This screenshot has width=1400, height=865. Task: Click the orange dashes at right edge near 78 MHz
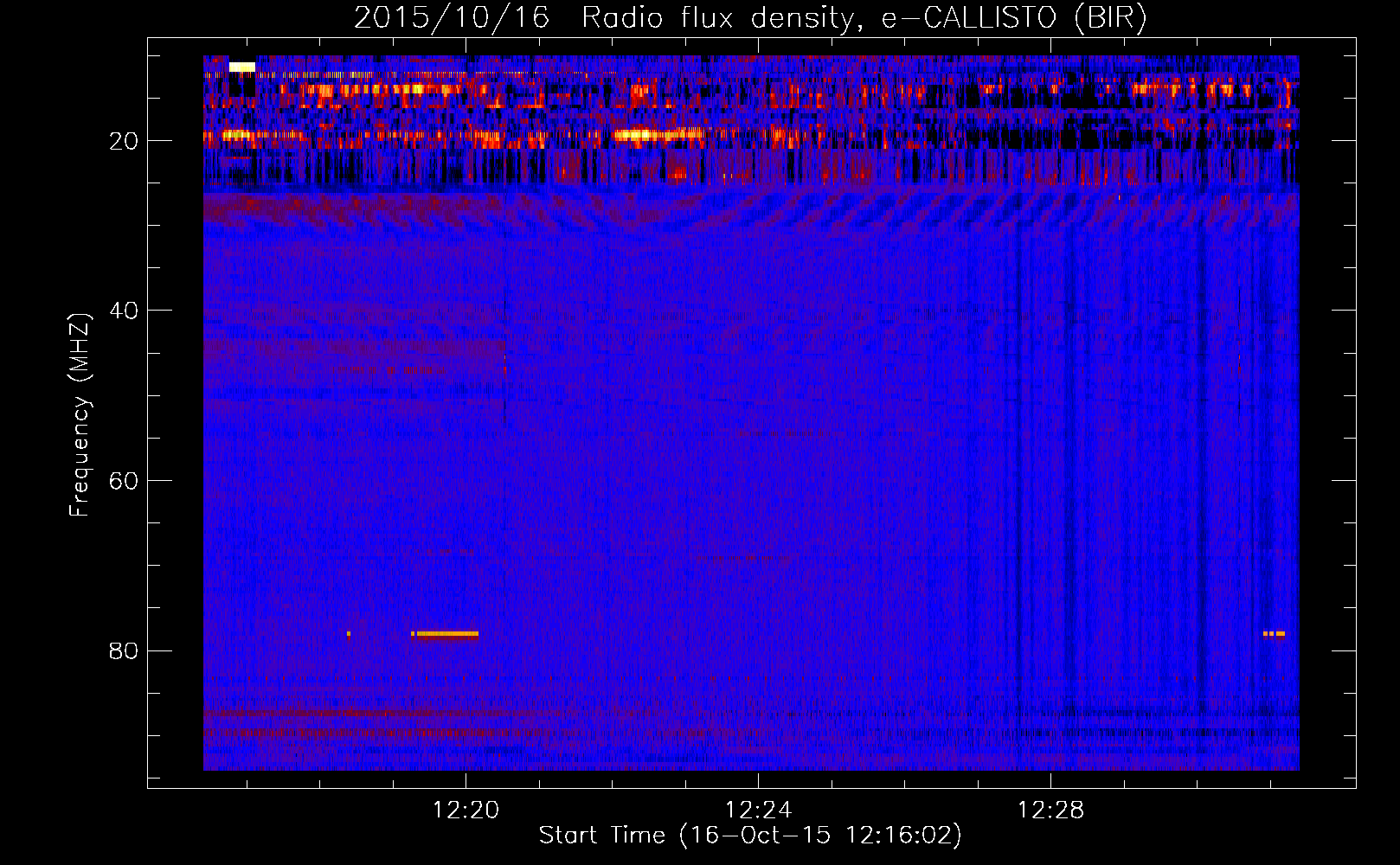tap(1274, 634)
